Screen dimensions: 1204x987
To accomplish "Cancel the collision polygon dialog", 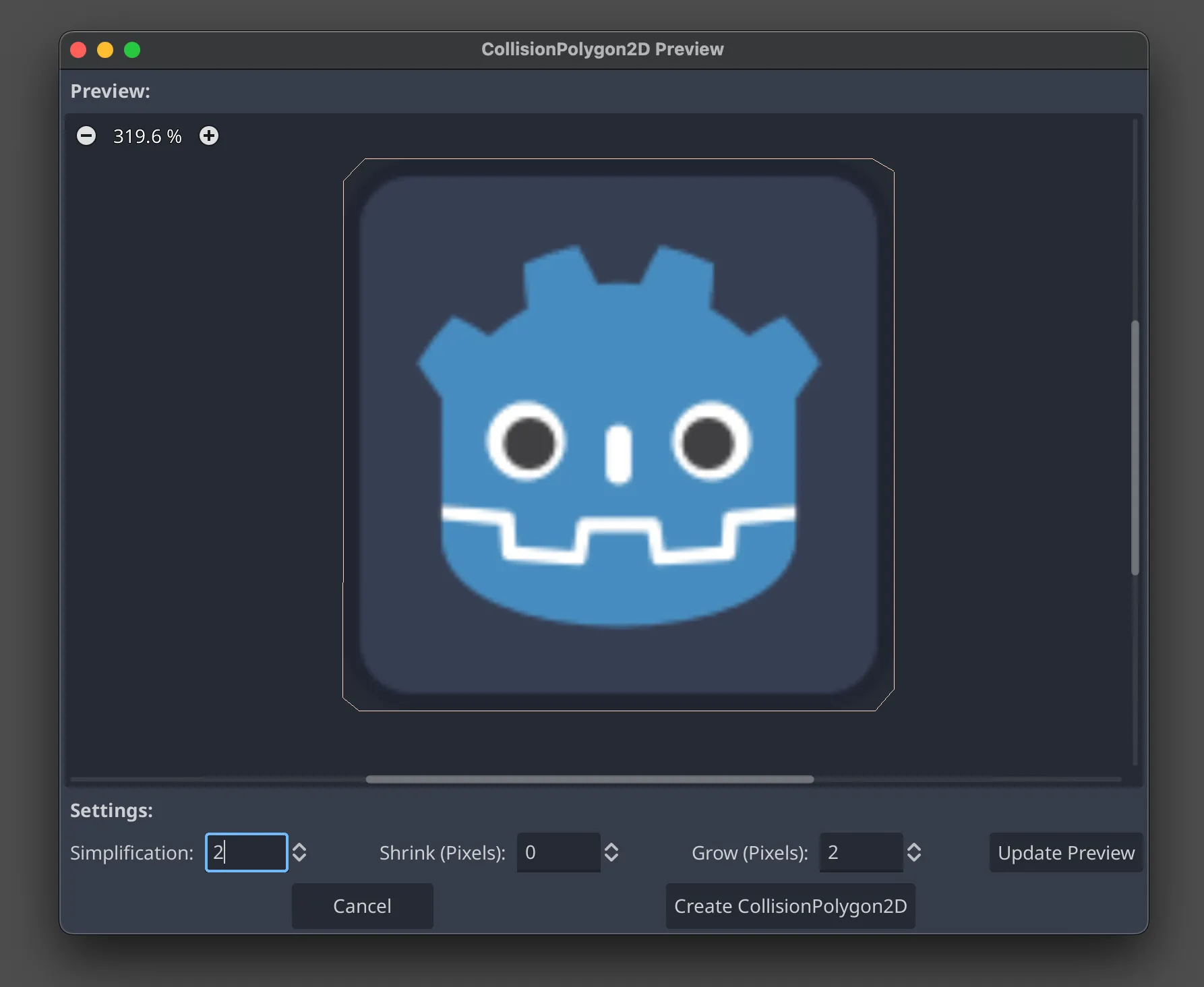I will click(x=362, y=905).
